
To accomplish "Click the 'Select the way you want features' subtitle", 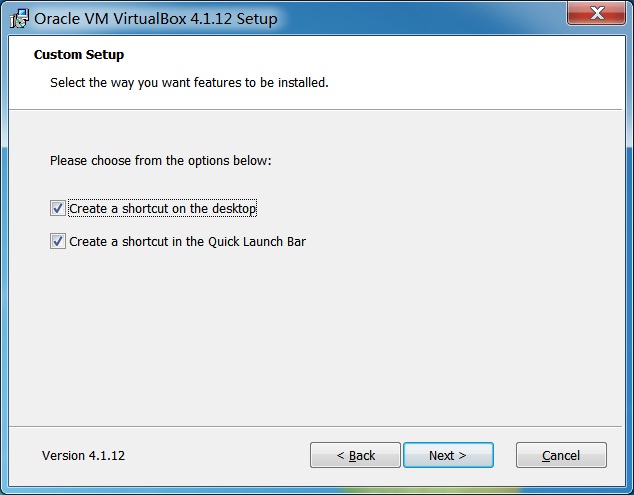I will [189, 82].
